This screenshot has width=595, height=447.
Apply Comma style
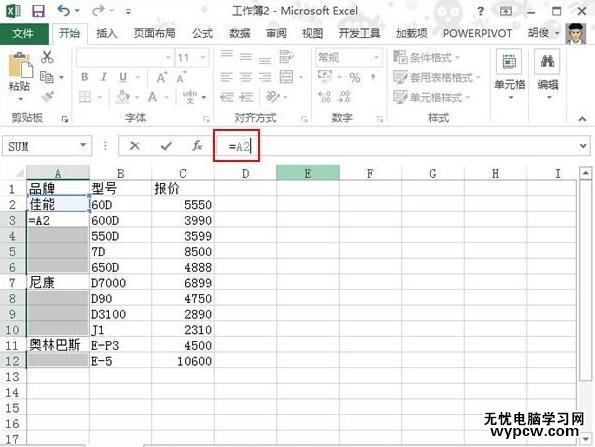(x=373, y=77)
